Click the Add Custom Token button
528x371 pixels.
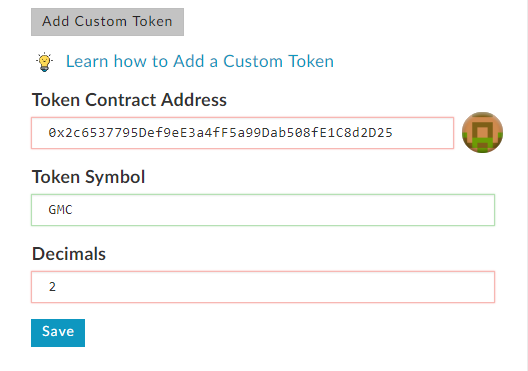point(107,22)
